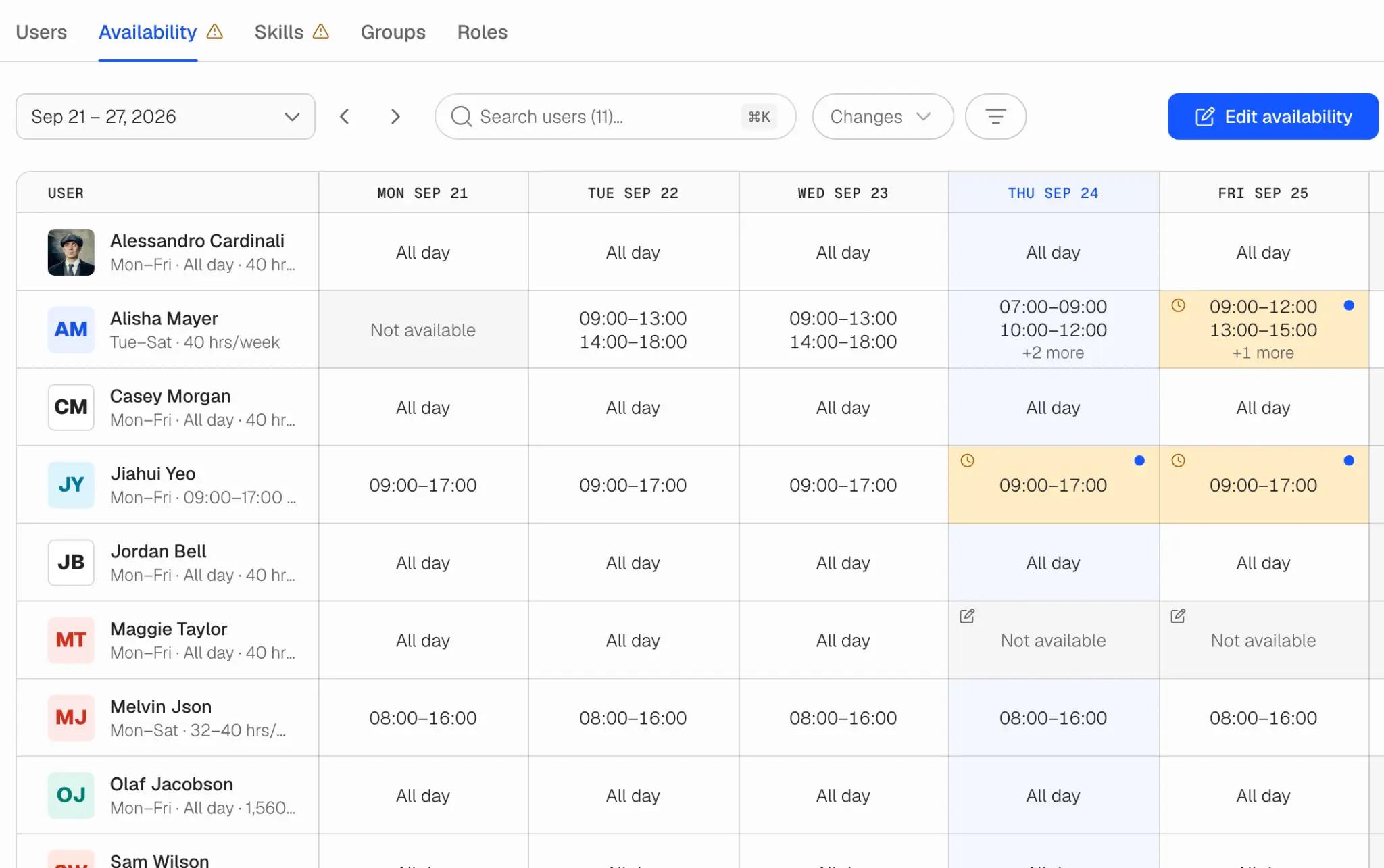Click Casey Morgan's name
This screenshot has height=868, width=1384.
coord(170,396)
